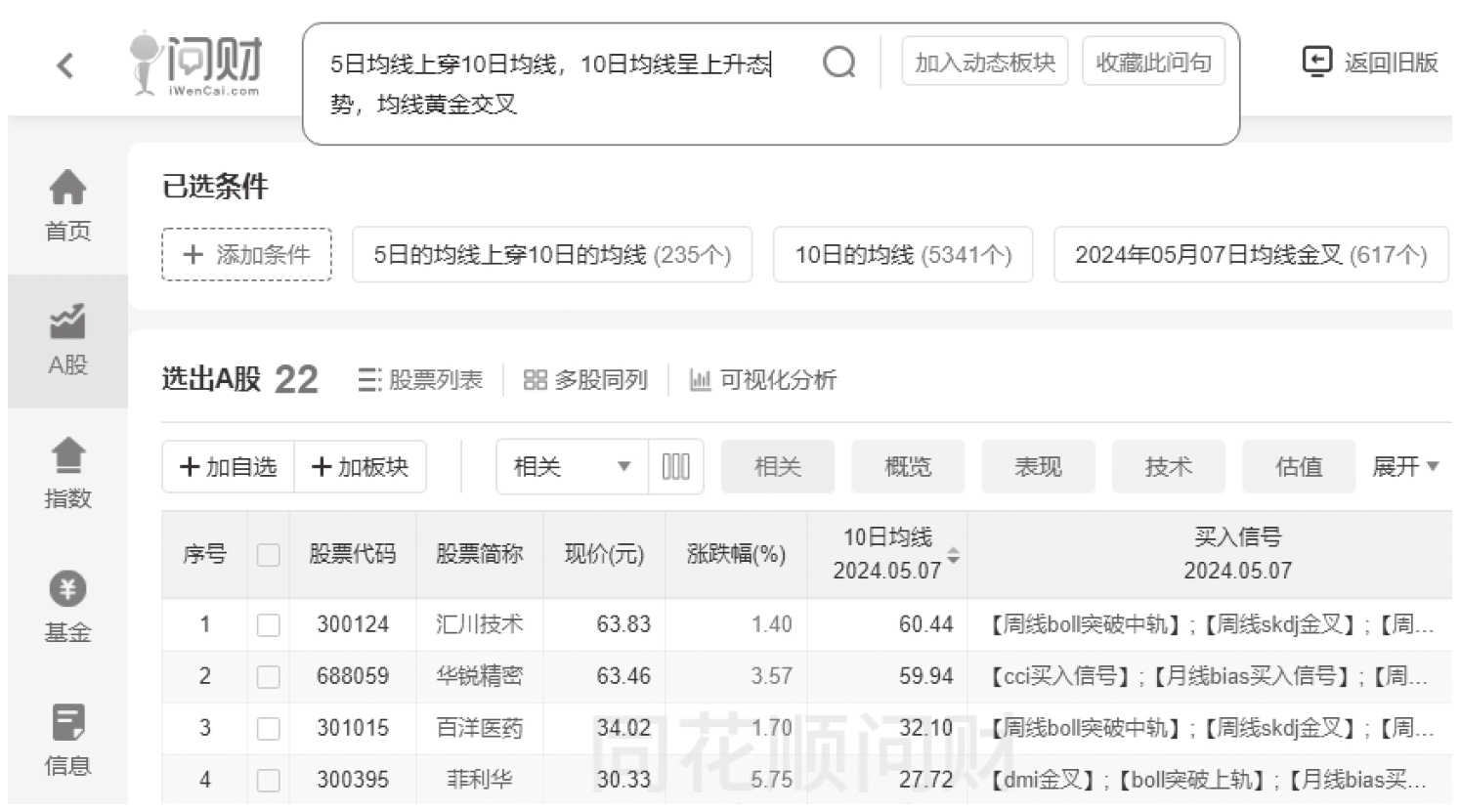Image resolution: width=1460 pixels, height=812 pixels.
Task: Click the 涨跌幅(%) column header
Action: 736,554
